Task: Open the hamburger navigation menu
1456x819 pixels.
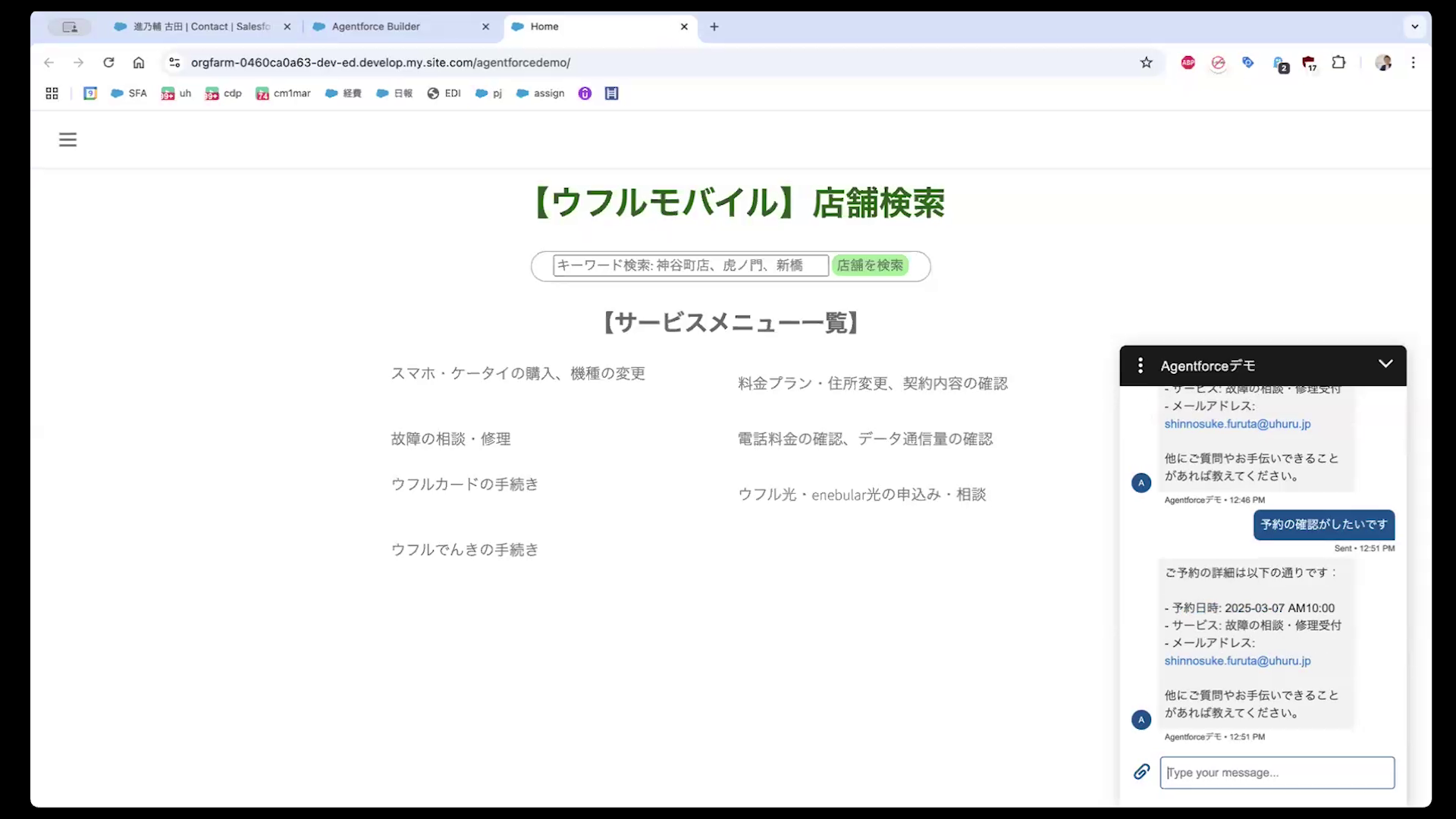Action: click(67, 140)
